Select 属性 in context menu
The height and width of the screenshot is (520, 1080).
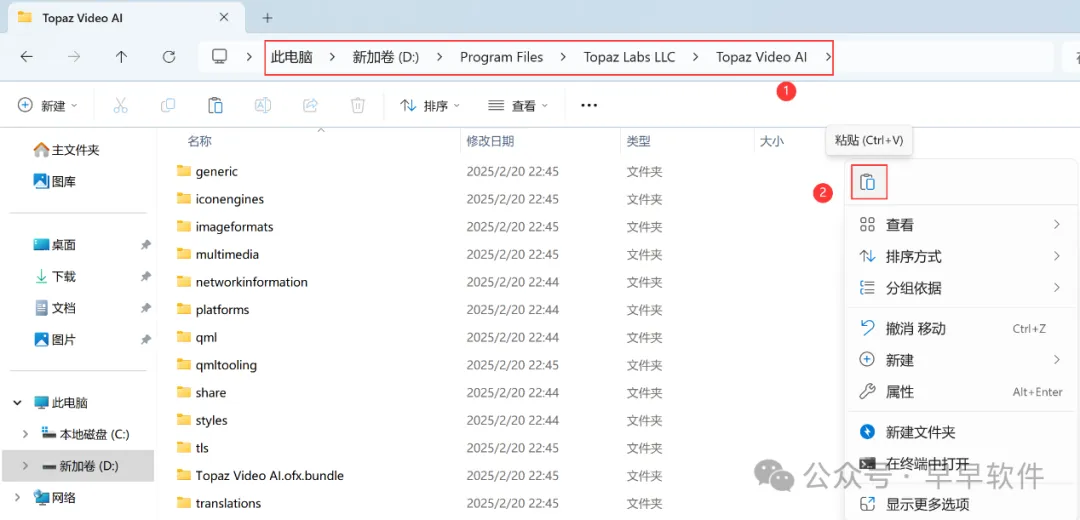pyautogui.click(x=961, y=392)
